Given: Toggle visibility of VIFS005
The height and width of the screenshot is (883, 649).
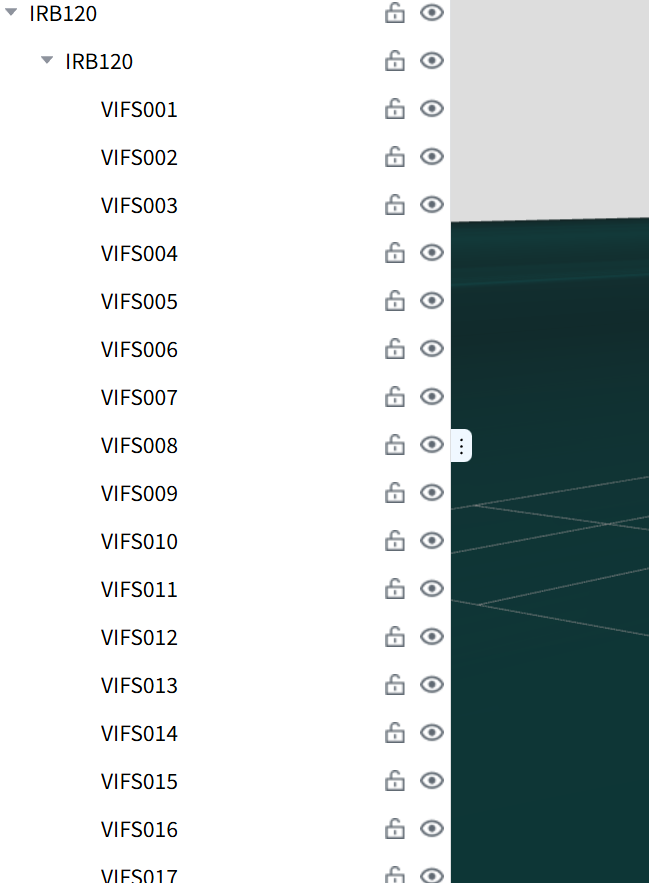Looking at the screenshot, I should pos(432,300).
